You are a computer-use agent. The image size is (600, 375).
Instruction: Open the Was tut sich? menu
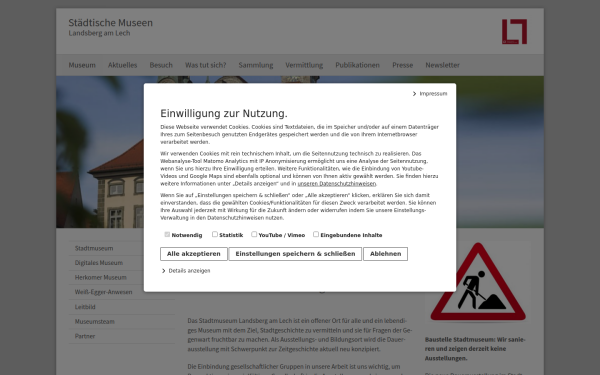(205, 65)
